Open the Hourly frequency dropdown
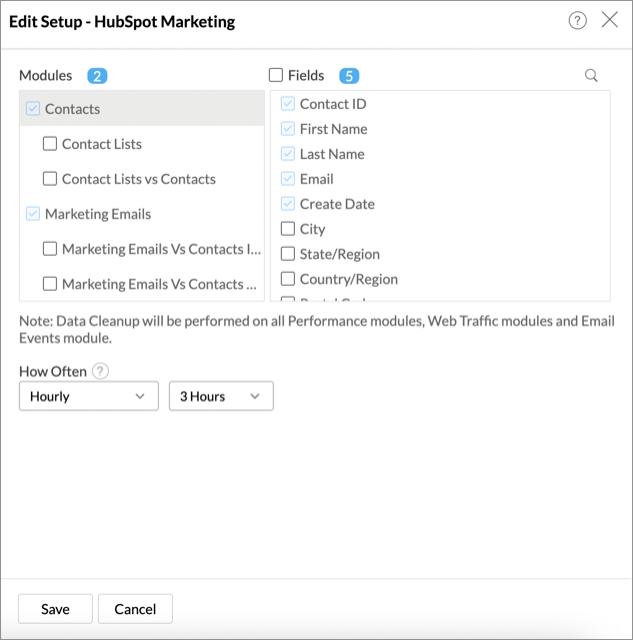Image resolution: width=633 pixels, height=640 pixels. (89, 396)
